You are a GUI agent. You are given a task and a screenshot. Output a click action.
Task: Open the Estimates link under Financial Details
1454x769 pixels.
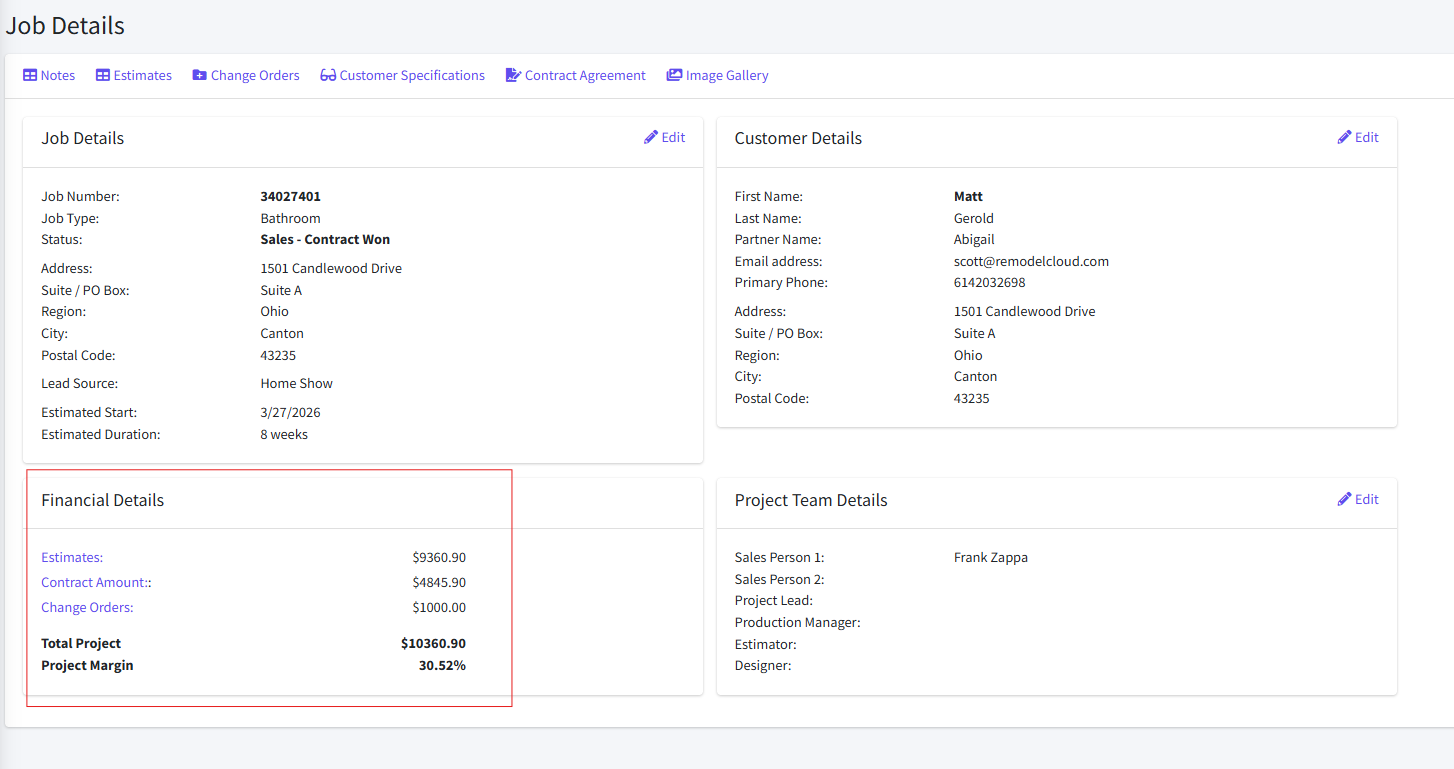point(72,558)
